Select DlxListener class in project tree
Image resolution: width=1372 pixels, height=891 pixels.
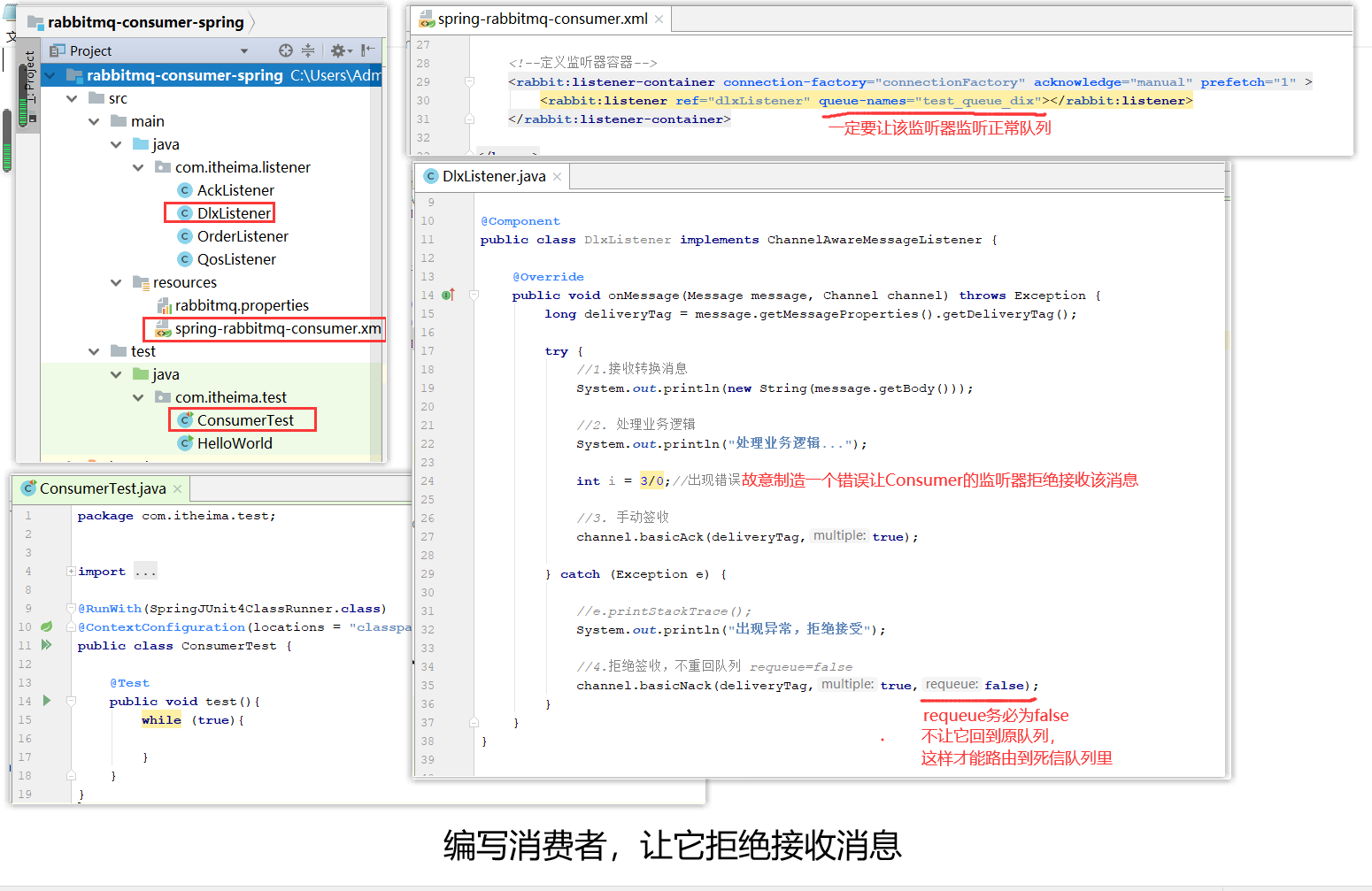coord(234,213)
